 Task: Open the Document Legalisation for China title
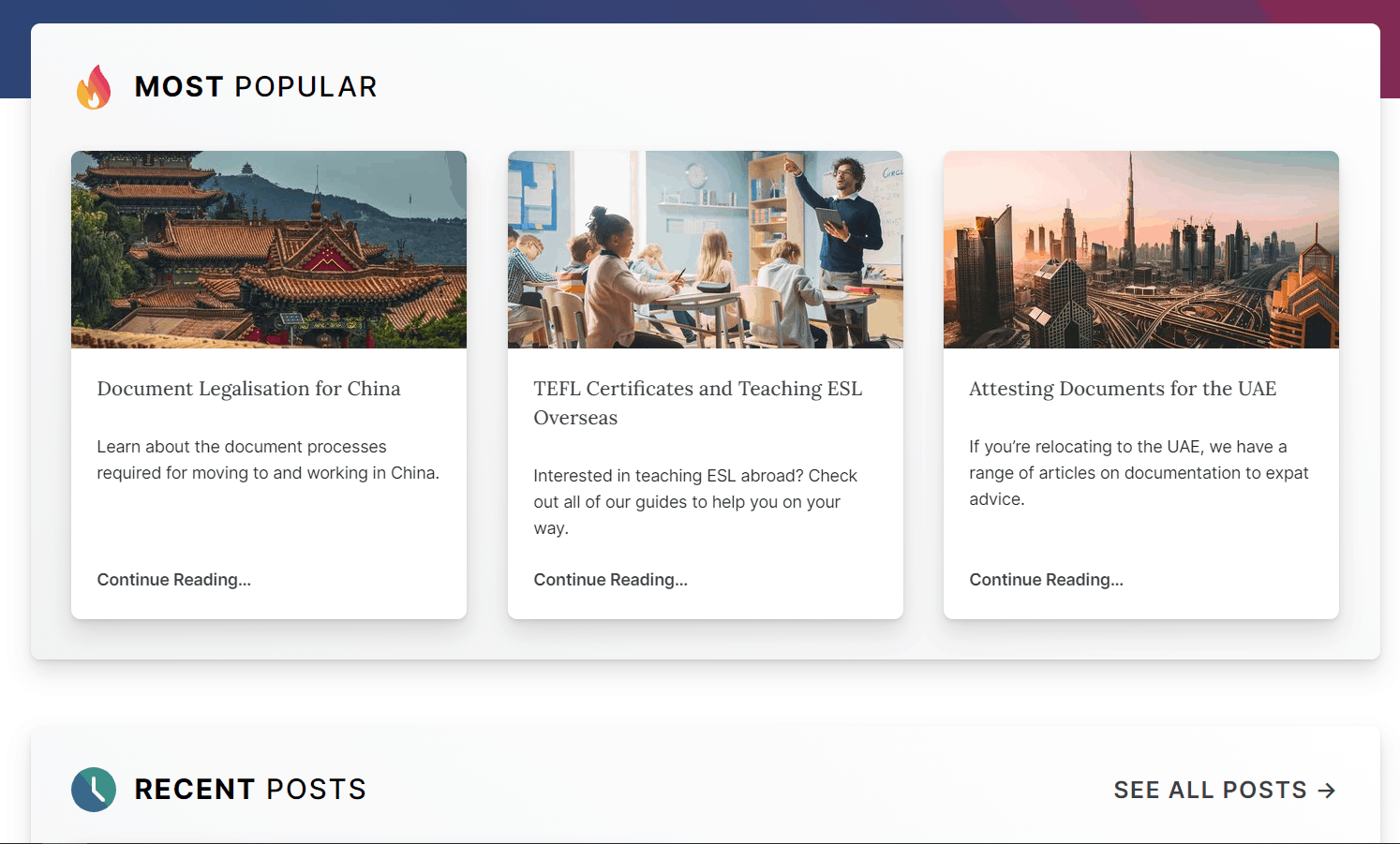pyautogui.click(x=248, y=389)
